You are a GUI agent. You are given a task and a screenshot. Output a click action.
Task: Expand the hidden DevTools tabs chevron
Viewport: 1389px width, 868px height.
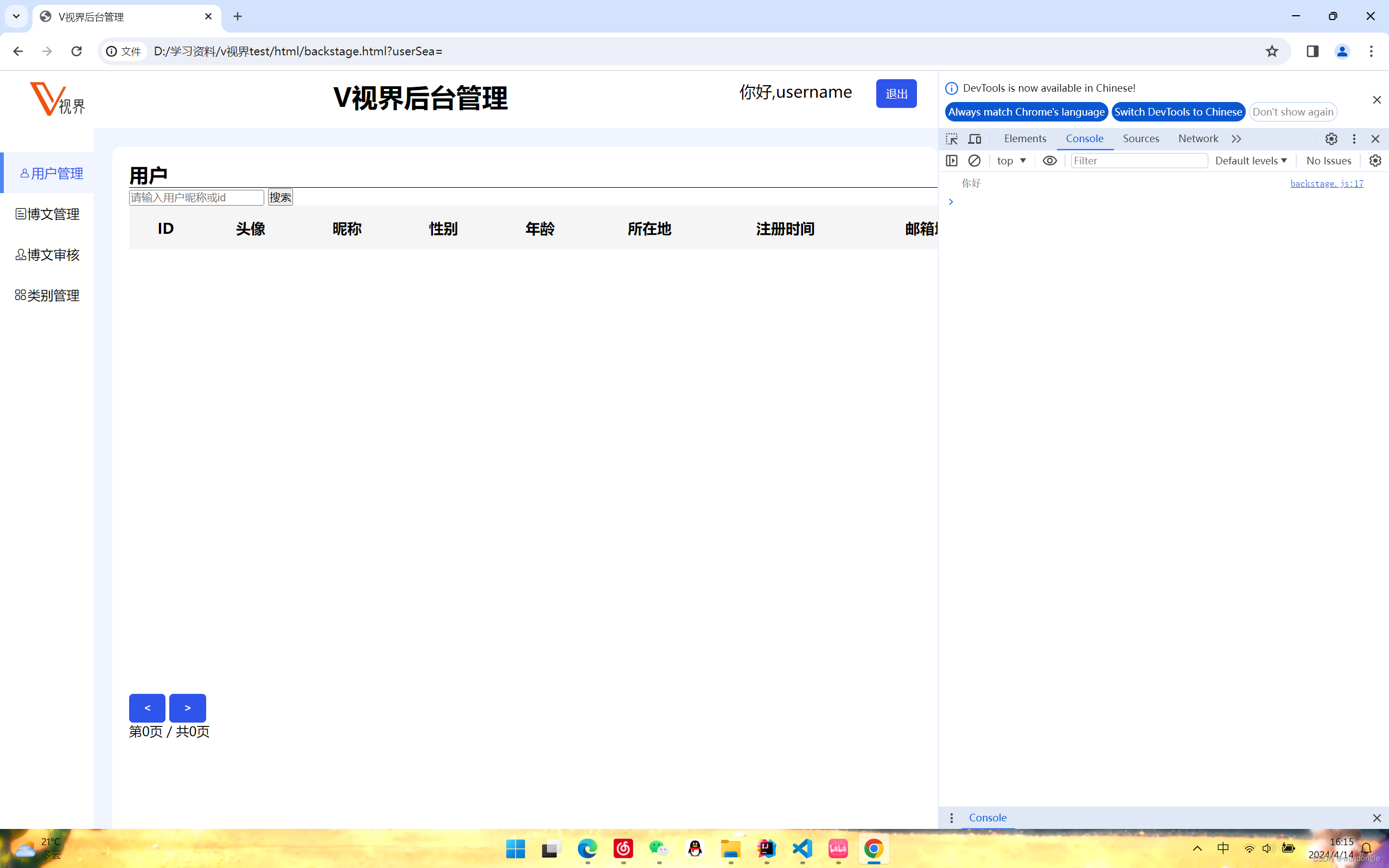pos(1236,138)
